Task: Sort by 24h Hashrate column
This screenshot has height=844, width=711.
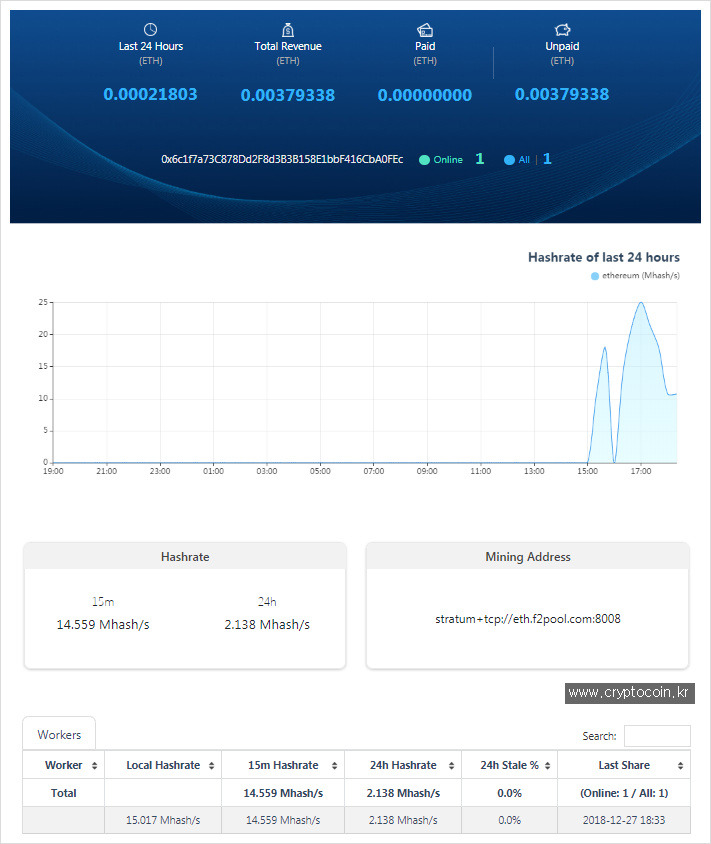Action: pyautogui.click(x=403, y=765)
